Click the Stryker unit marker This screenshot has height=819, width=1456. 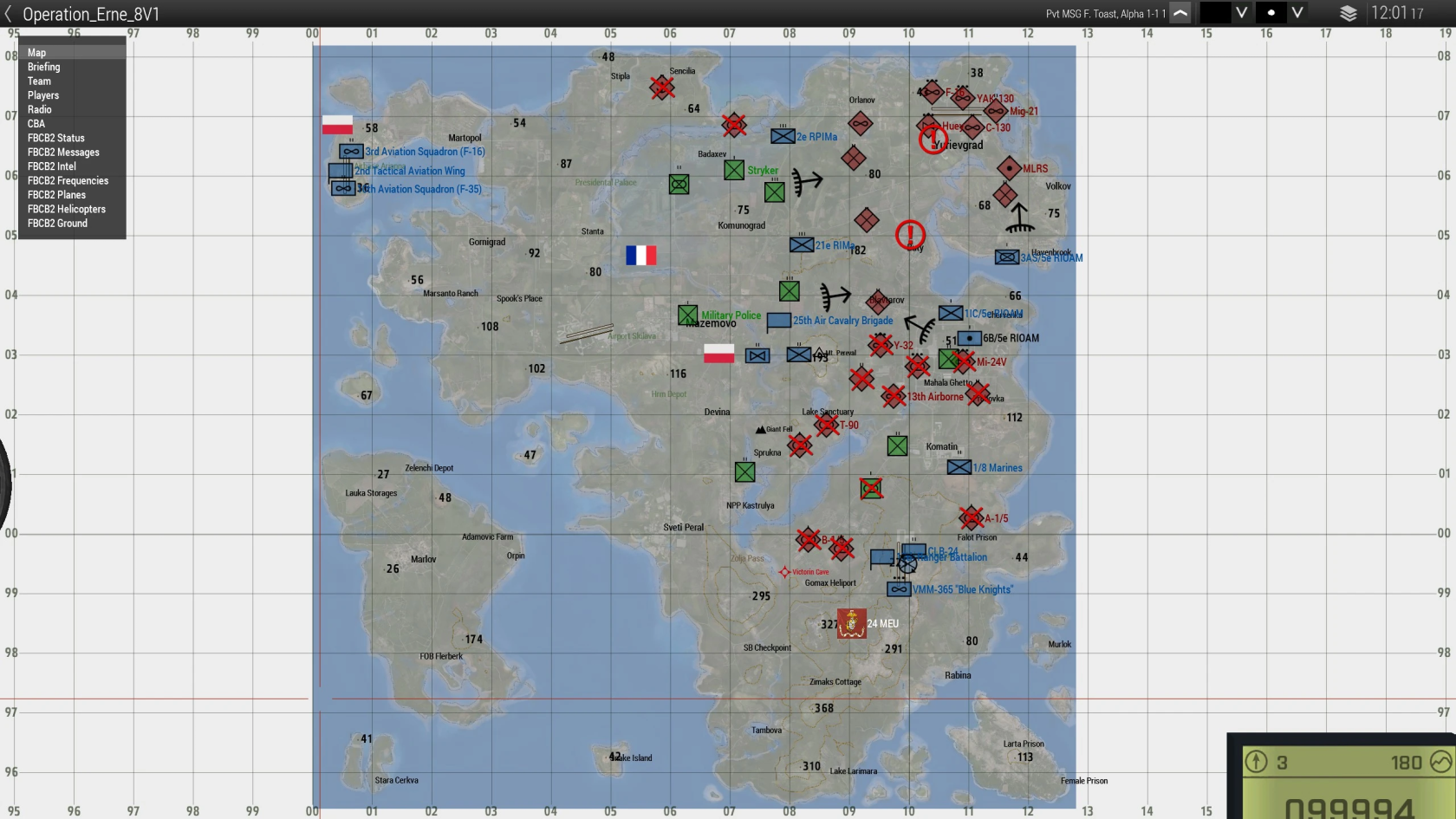coord(735,170)
